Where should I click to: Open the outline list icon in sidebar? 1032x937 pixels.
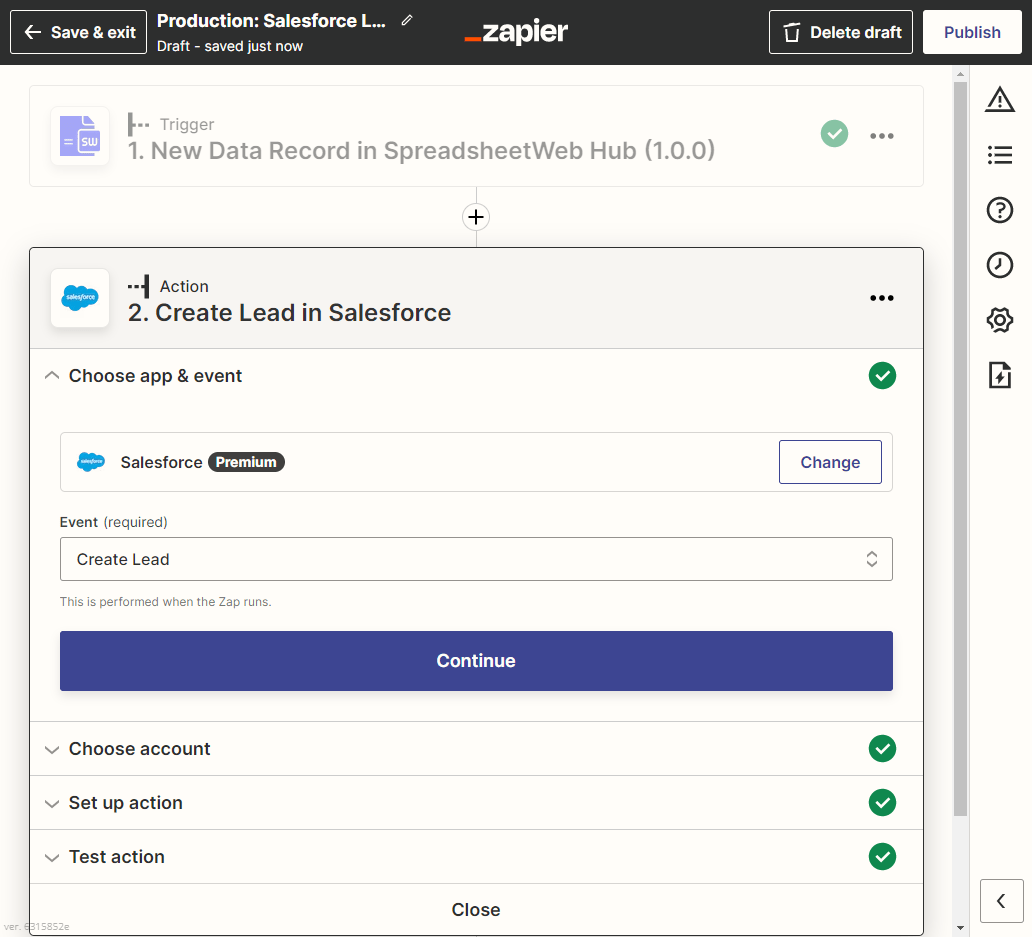999,155
